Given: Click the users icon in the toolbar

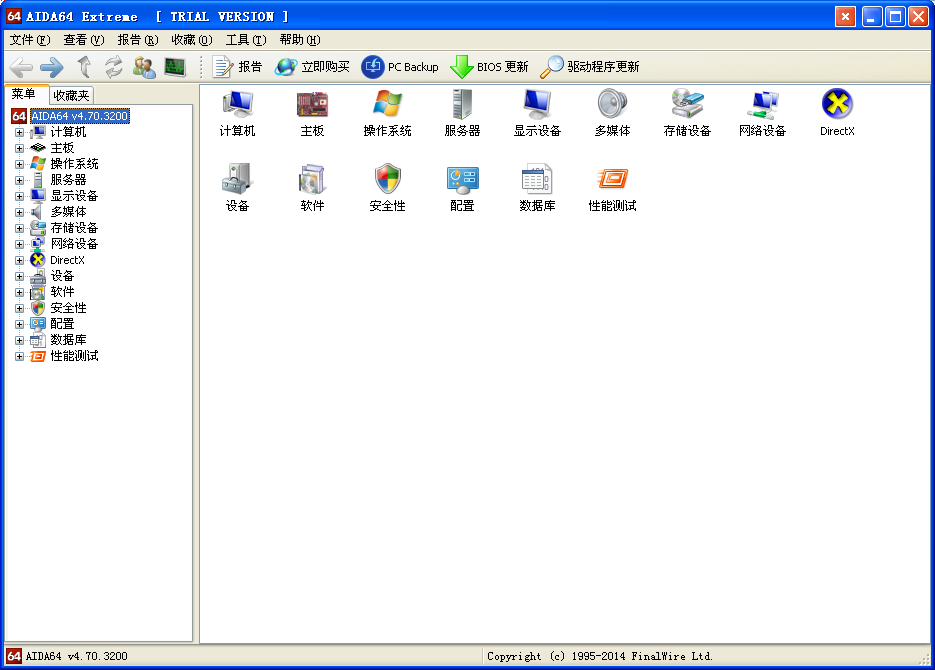Looking at the screenshot, I should [144, 67].
